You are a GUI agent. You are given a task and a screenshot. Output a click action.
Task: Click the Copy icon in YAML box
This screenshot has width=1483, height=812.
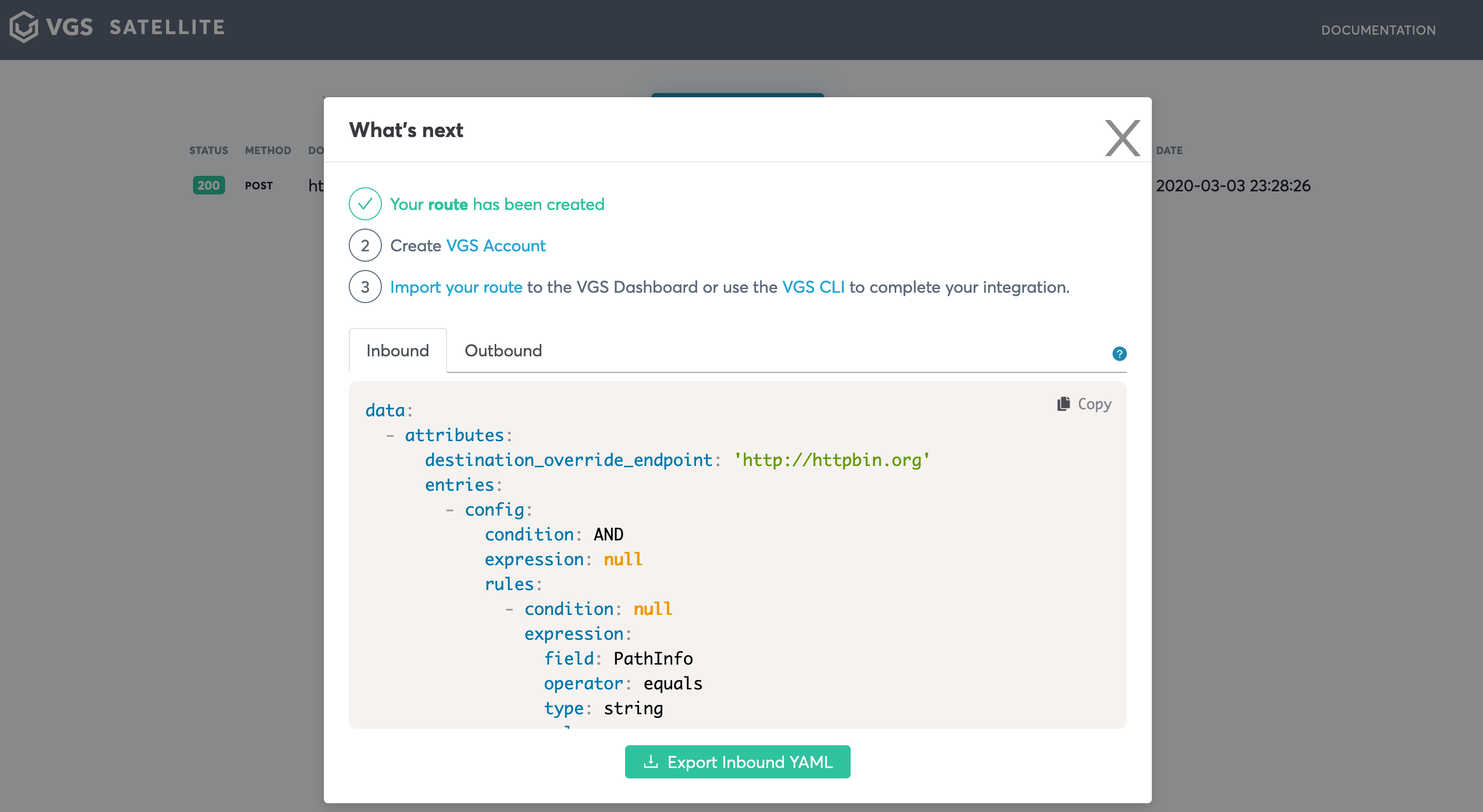(x=1063, y=404)
